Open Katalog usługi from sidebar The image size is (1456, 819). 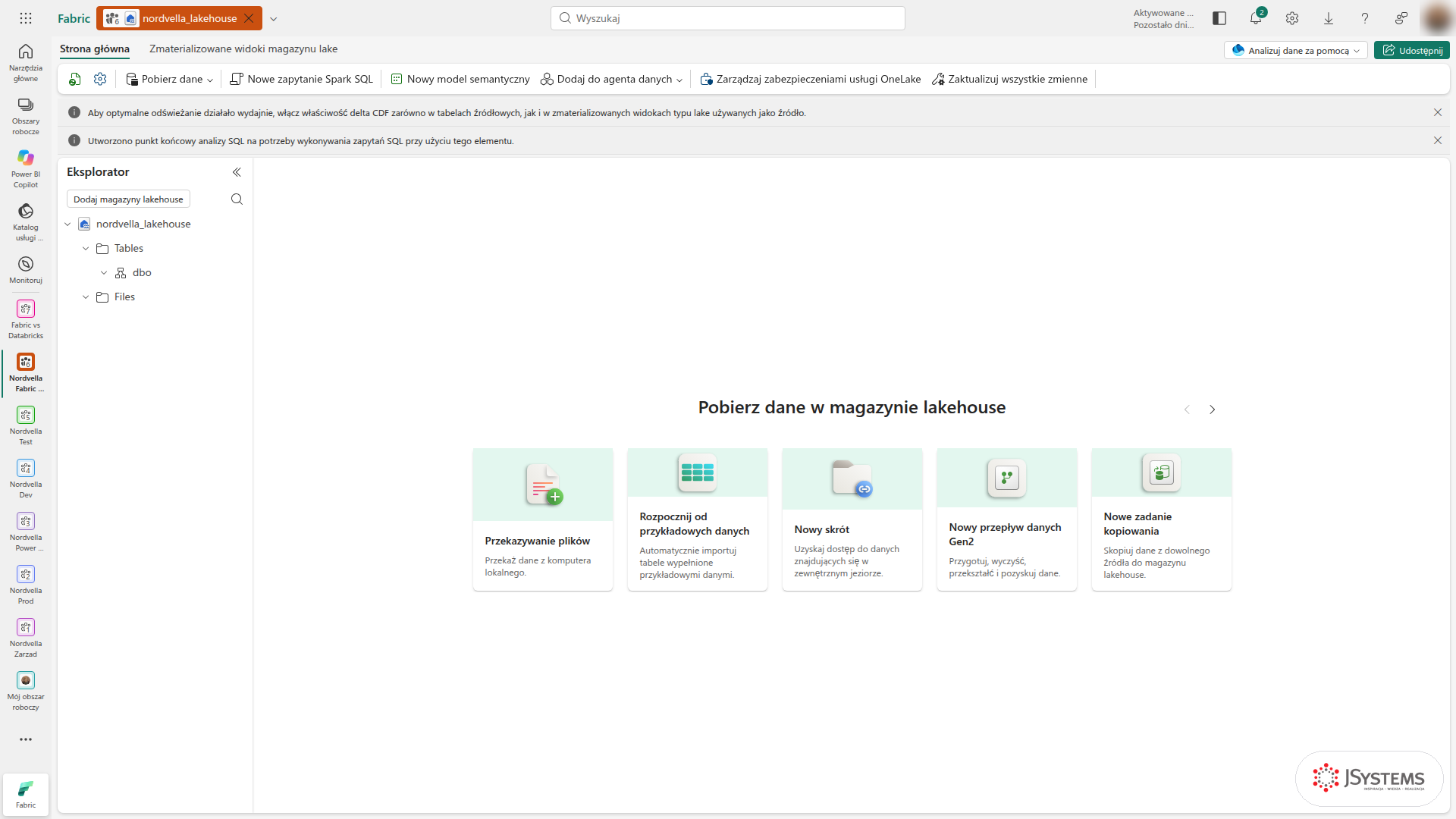(26, 222)
